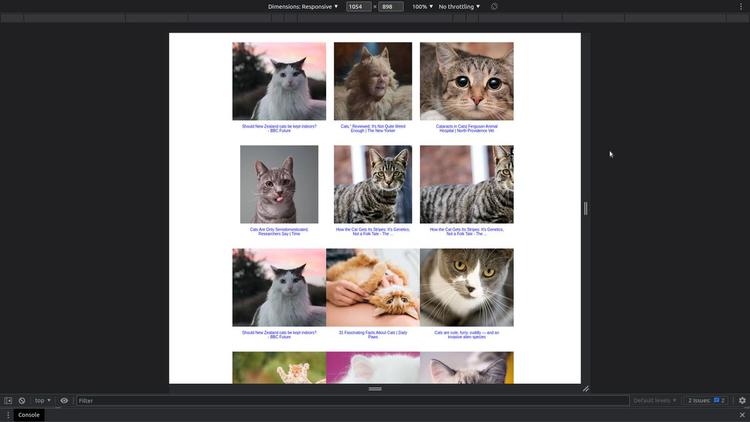Open console settings gear
The height and width of the screenshot is (422, 750).
[742, 400]
